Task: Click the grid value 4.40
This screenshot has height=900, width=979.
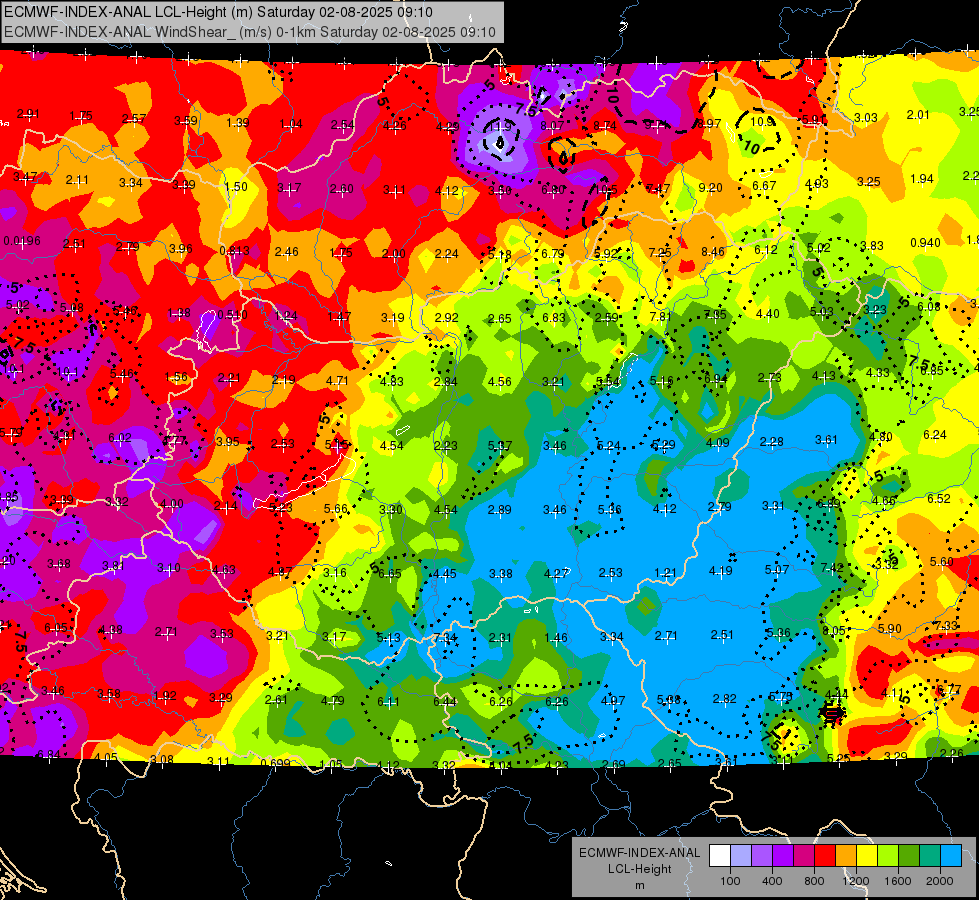Action: pos(767,314)
